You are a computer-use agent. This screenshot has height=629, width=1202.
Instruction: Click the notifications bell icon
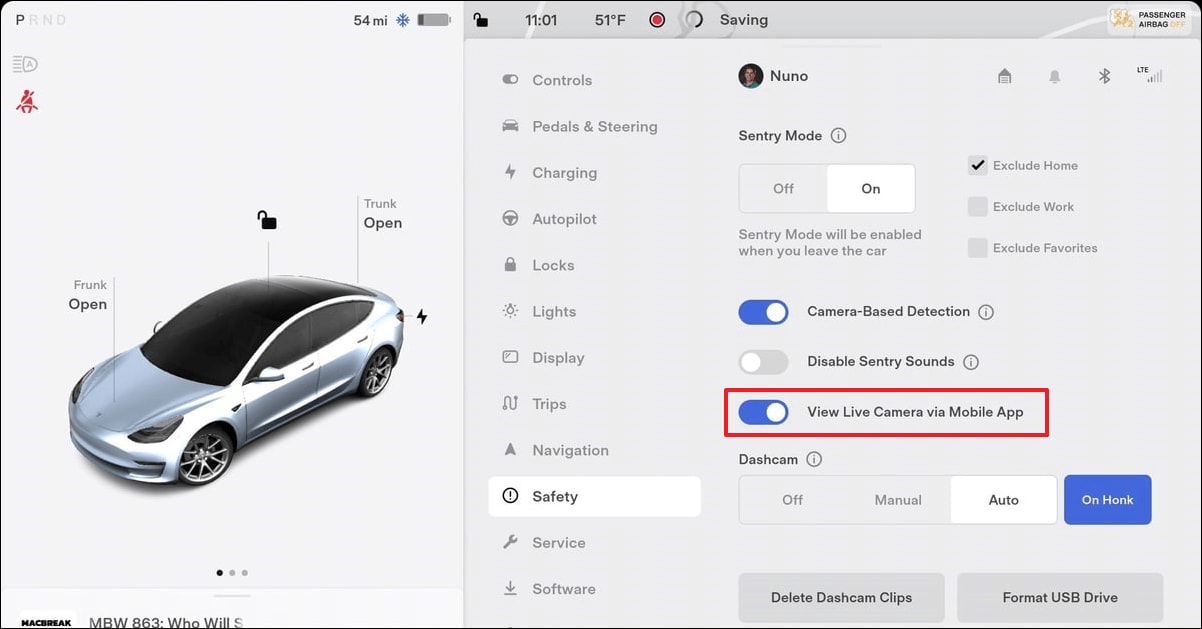click(x=1054, y=76)
